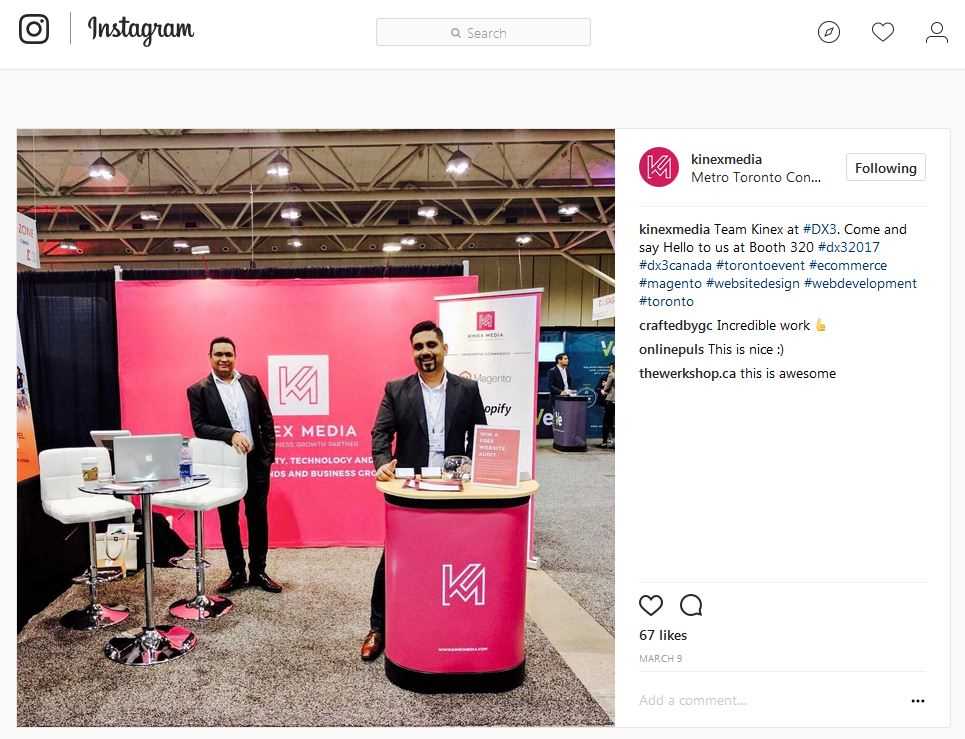Click the kinexmedia profile avatar
Image resolution: width=965 pixels, height=739 pixels.
(x=659, y=167)
